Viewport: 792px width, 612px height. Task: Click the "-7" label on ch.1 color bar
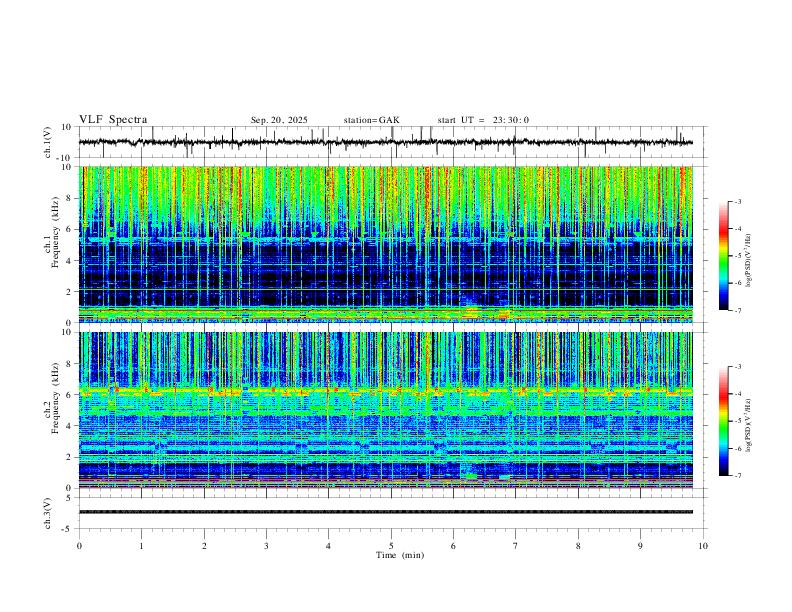point(738,310)
